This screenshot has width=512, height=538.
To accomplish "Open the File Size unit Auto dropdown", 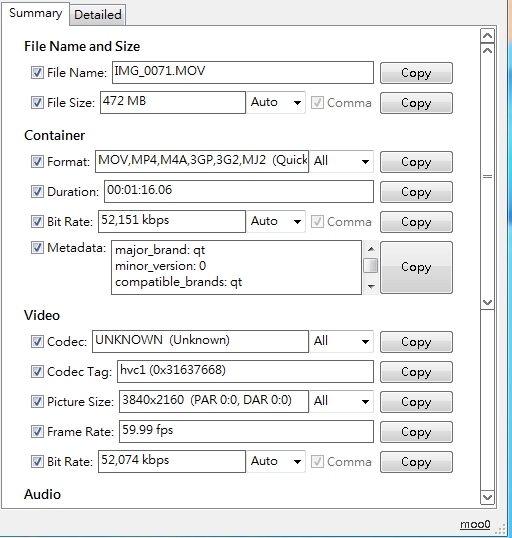I will click(x=276, y=102).
